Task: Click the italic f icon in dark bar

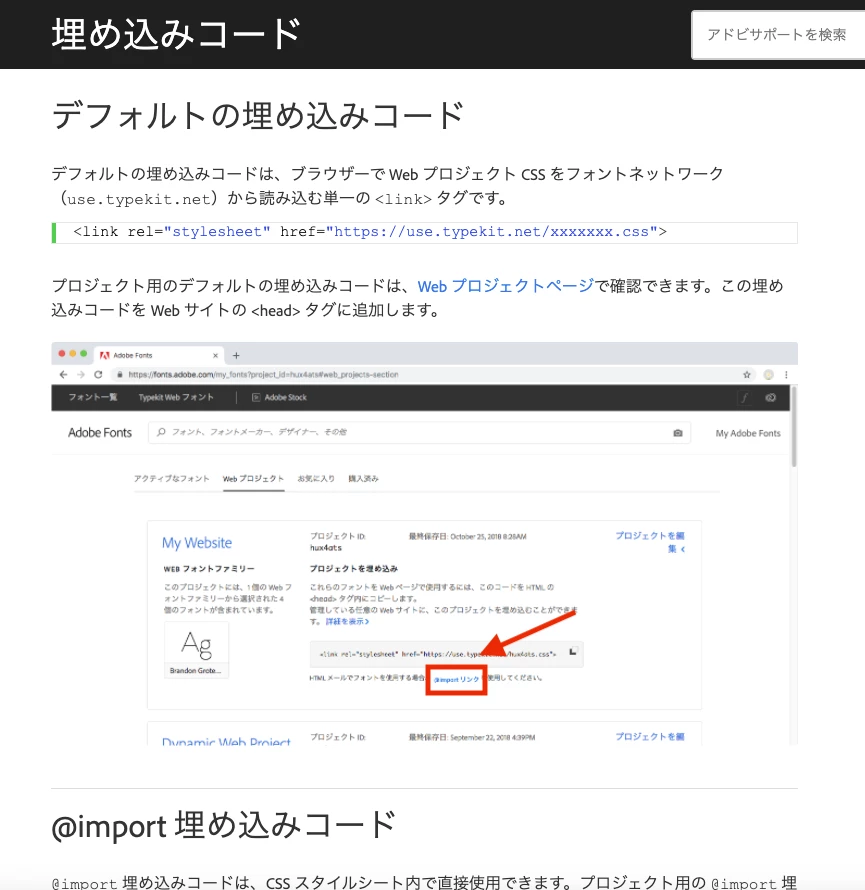Action: [x=744, y=398]
